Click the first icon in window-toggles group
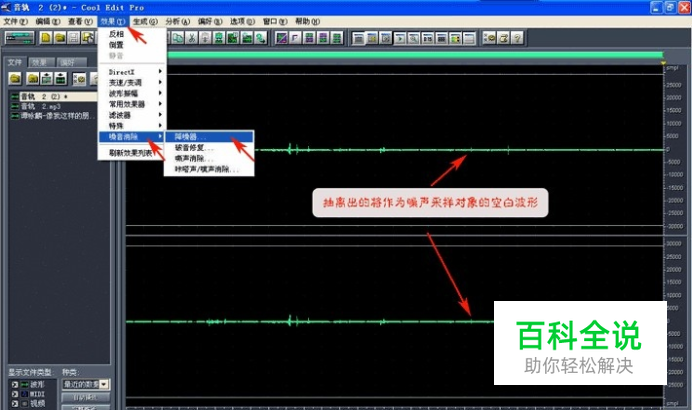This screenshot has height=410, width=692. (x=358, y=38)
